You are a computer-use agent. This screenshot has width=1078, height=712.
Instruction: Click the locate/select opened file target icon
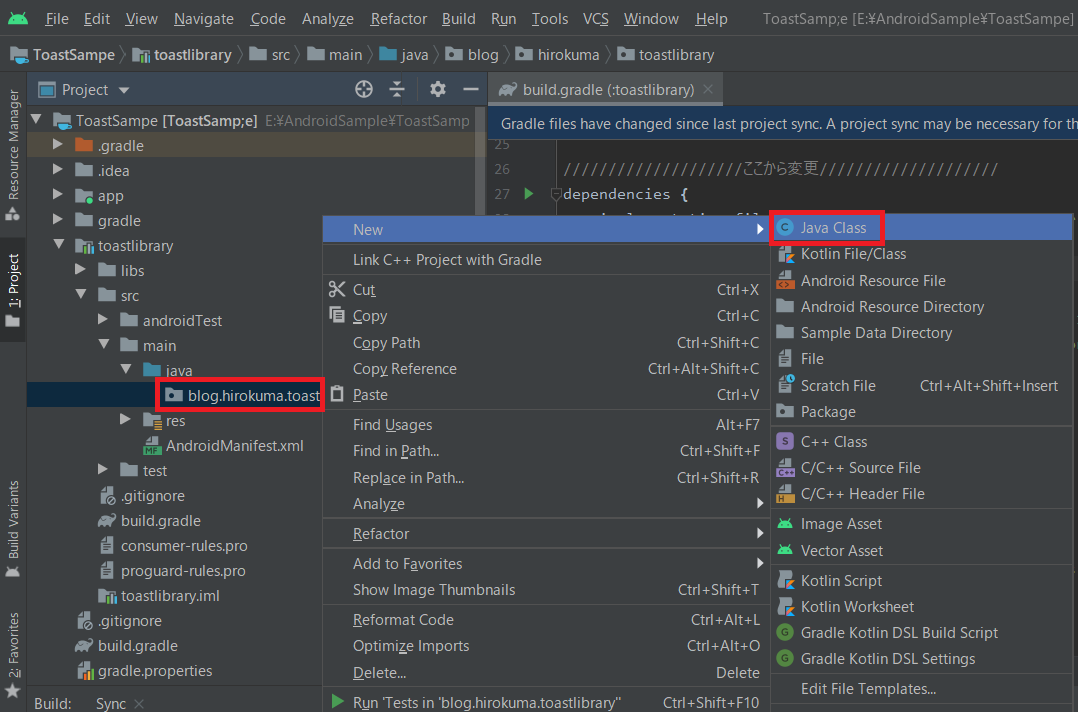(364, 89)
